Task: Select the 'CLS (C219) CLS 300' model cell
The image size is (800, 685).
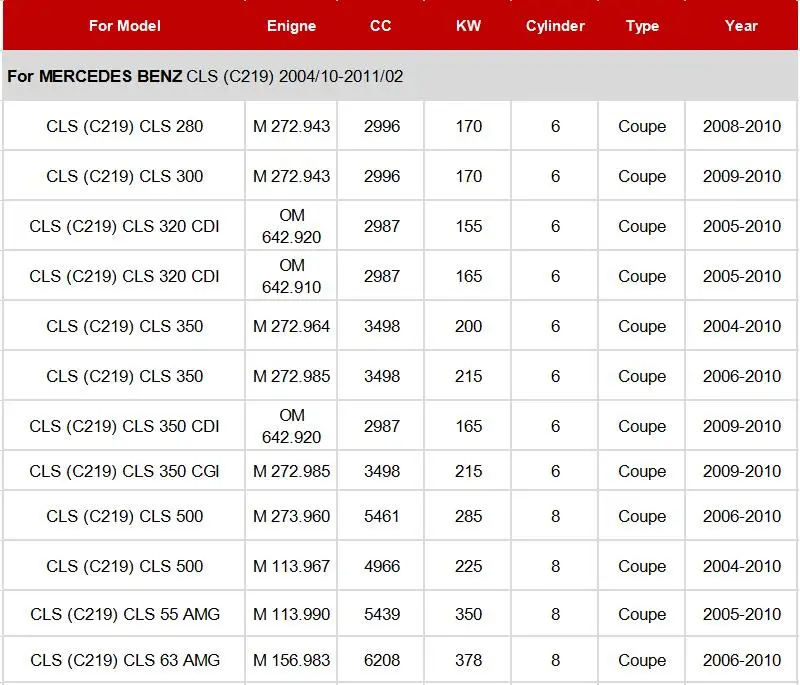Action: click(x=124, y=176)
